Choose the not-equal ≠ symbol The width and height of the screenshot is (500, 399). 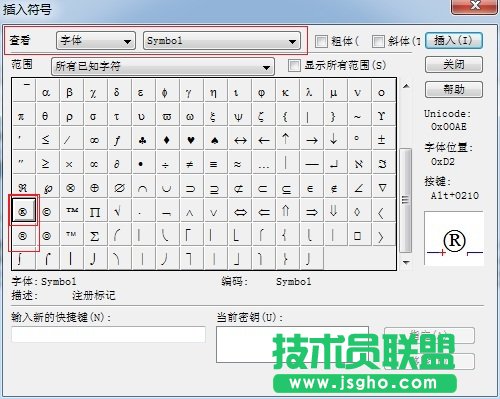click(x=192, y=163)
